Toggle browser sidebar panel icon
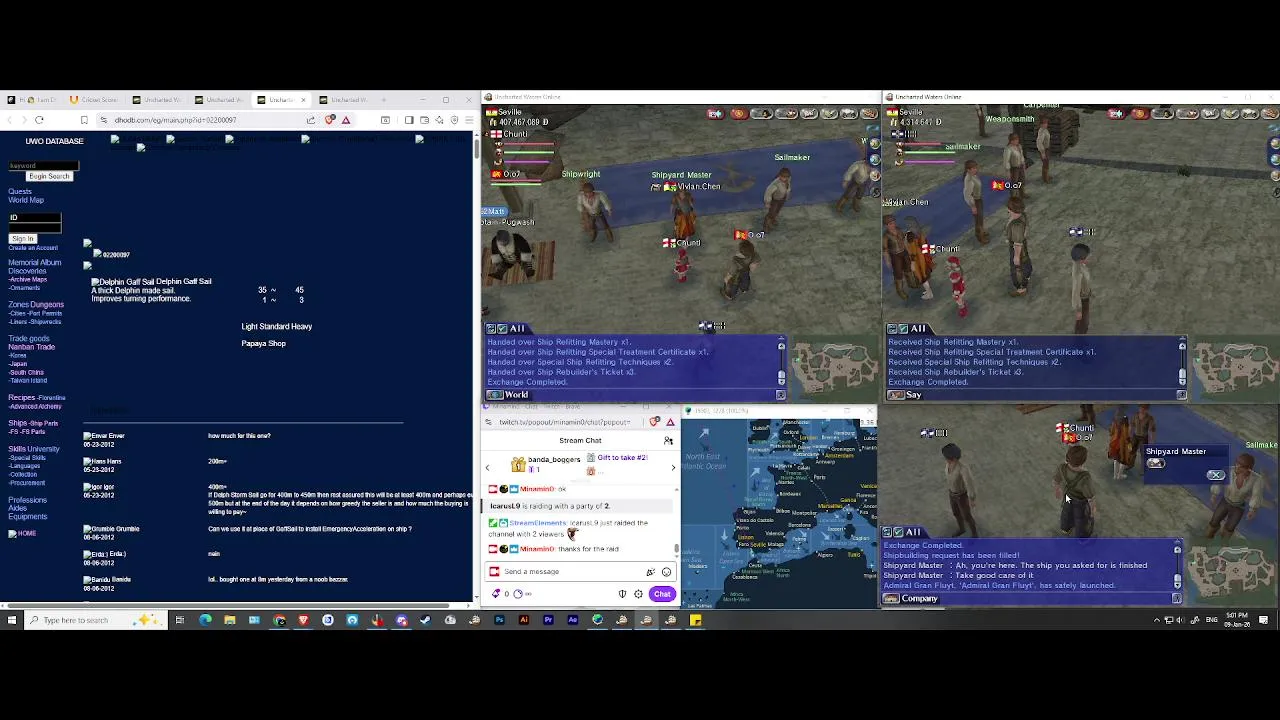Screen dimensions: 1280x720 409,120
